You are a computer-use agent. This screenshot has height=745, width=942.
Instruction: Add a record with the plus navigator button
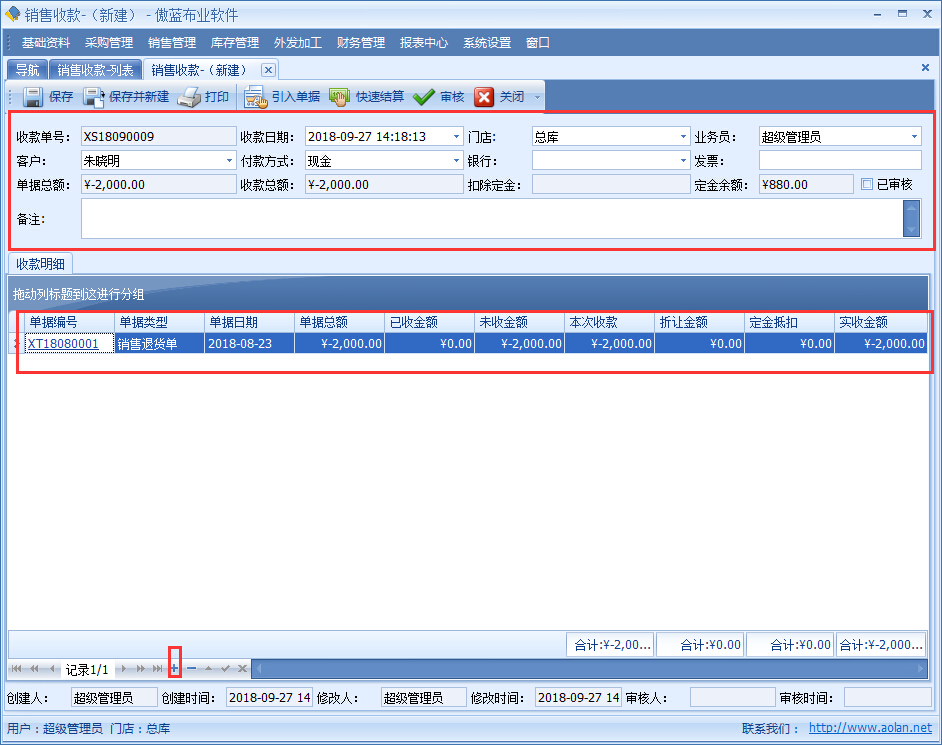pos(174,668)
